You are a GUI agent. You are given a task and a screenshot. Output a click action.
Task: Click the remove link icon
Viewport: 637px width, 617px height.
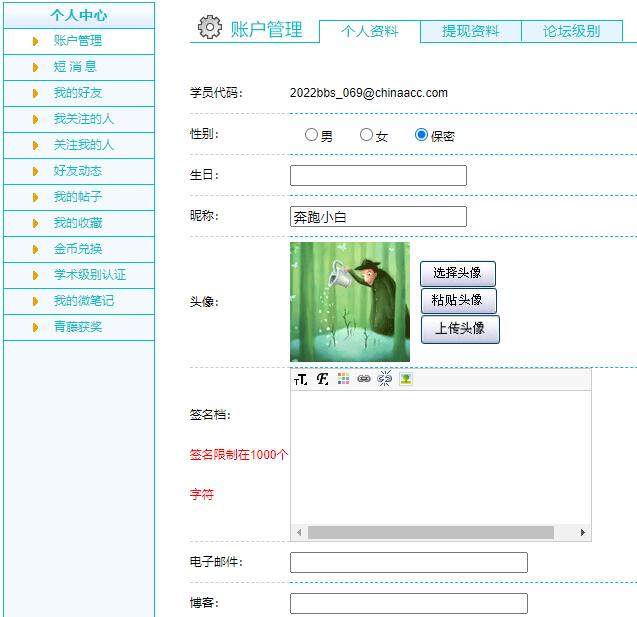(385, 379)
